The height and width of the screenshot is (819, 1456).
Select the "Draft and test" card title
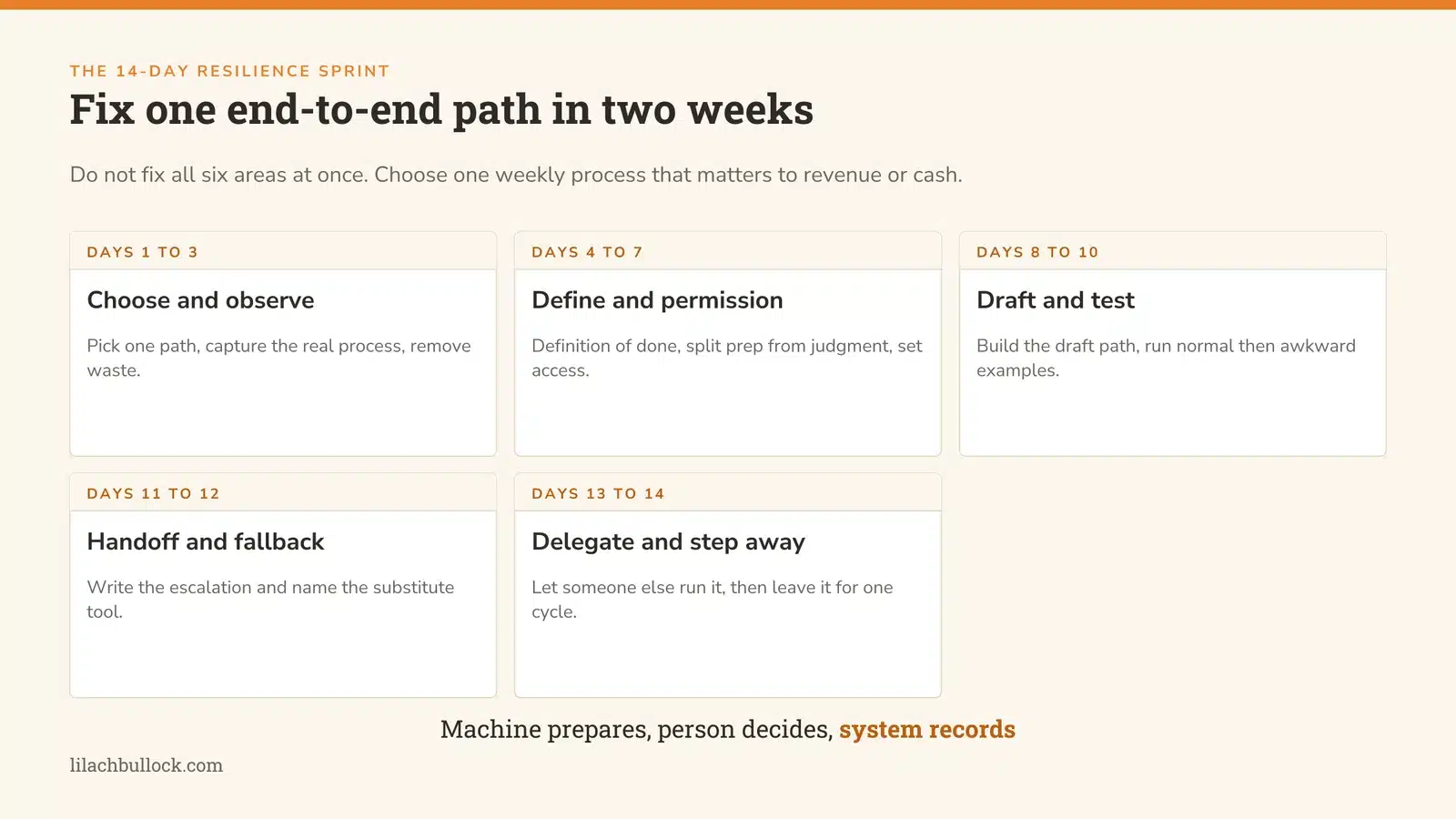pos(1056,300)
